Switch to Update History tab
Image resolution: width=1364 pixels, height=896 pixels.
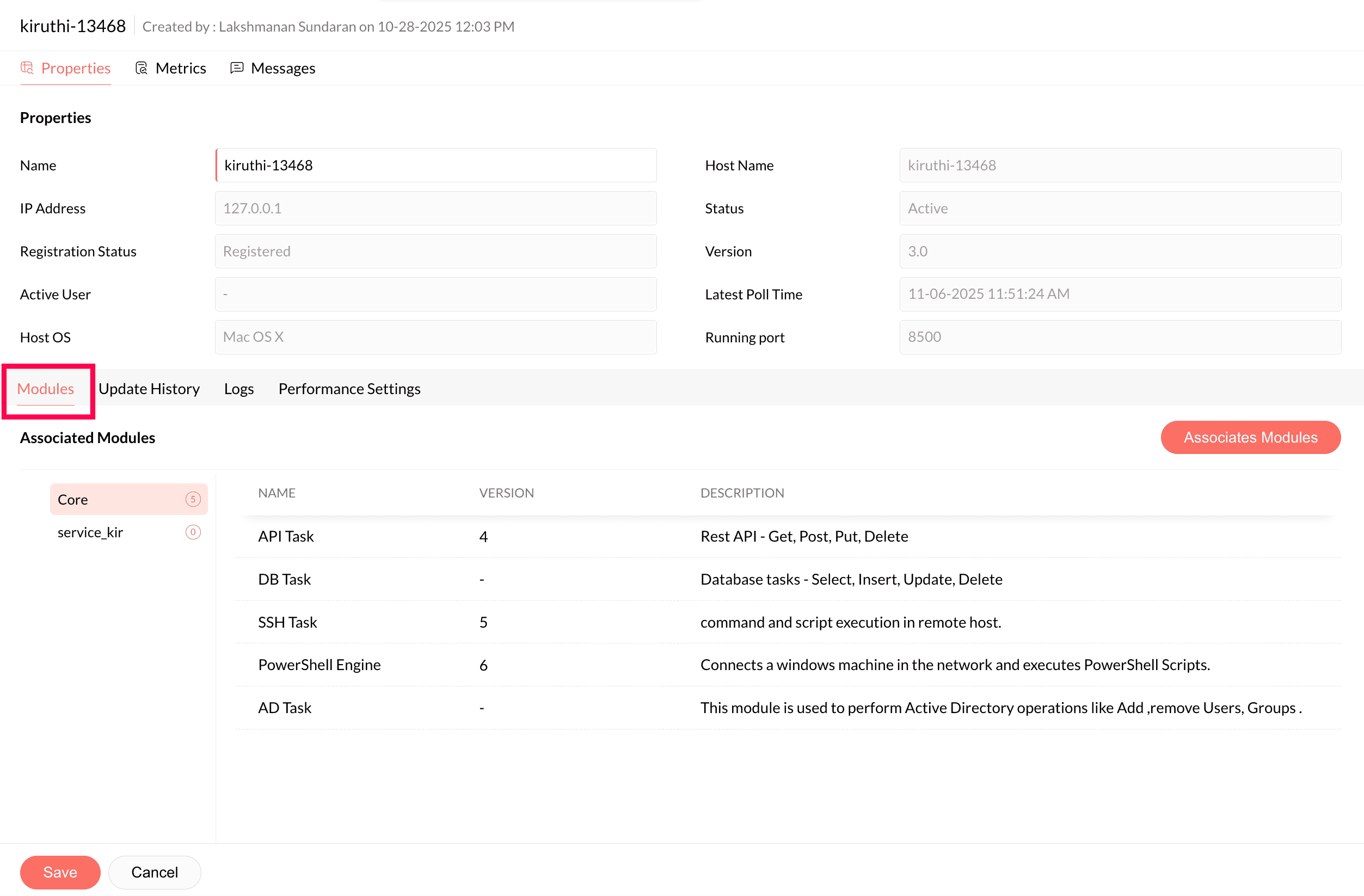tap(149, 389)
